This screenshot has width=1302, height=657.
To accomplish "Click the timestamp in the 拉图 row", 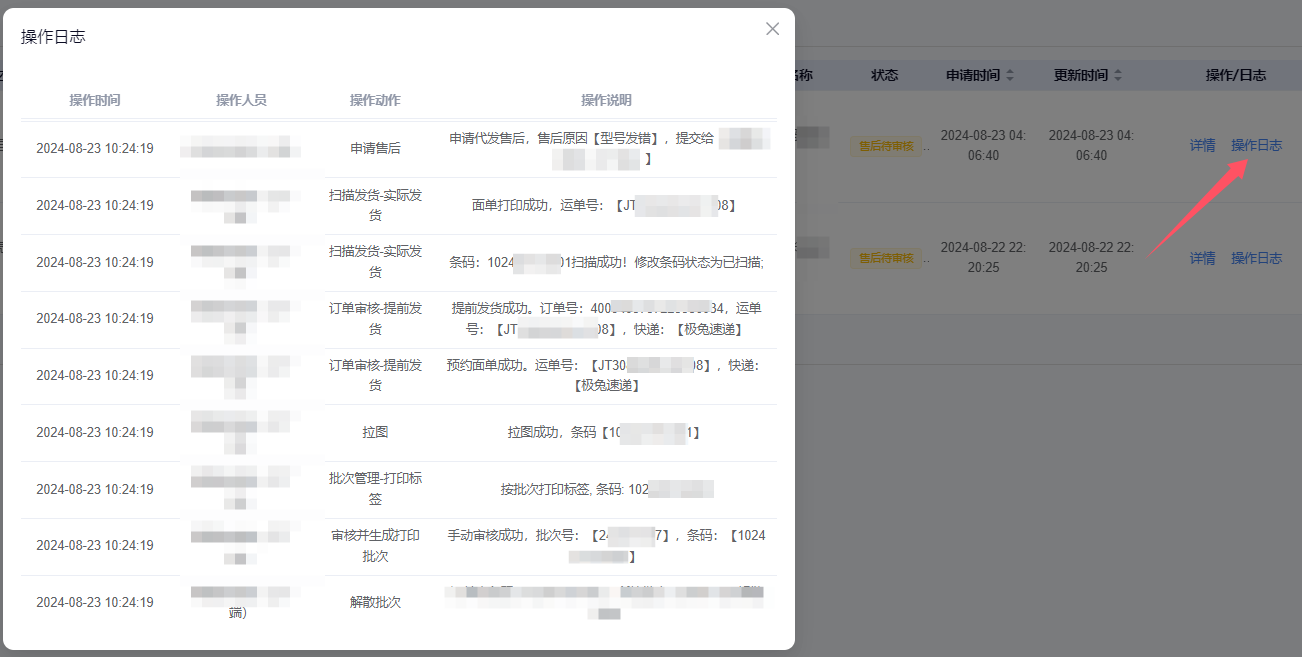I will (95, 432).
